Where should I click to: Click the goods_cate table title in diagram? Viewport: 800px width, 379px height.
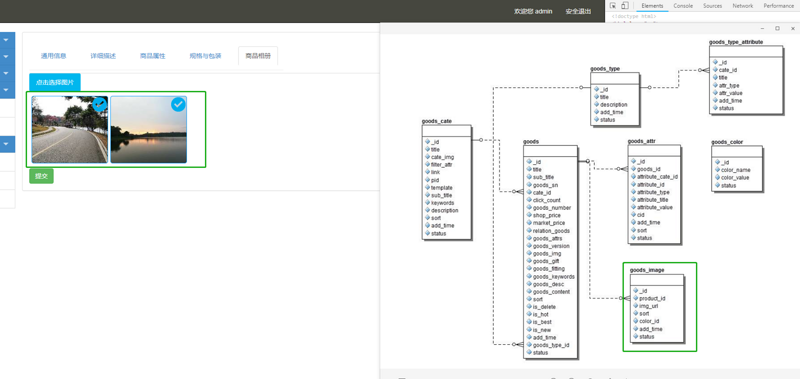[436, 121]
